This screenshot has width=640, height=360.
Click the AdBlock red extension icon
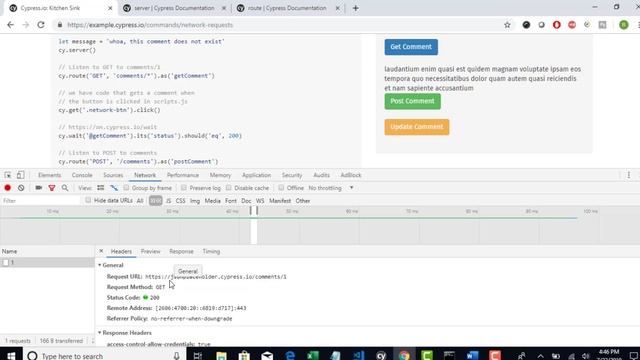[x=572, y=25]
